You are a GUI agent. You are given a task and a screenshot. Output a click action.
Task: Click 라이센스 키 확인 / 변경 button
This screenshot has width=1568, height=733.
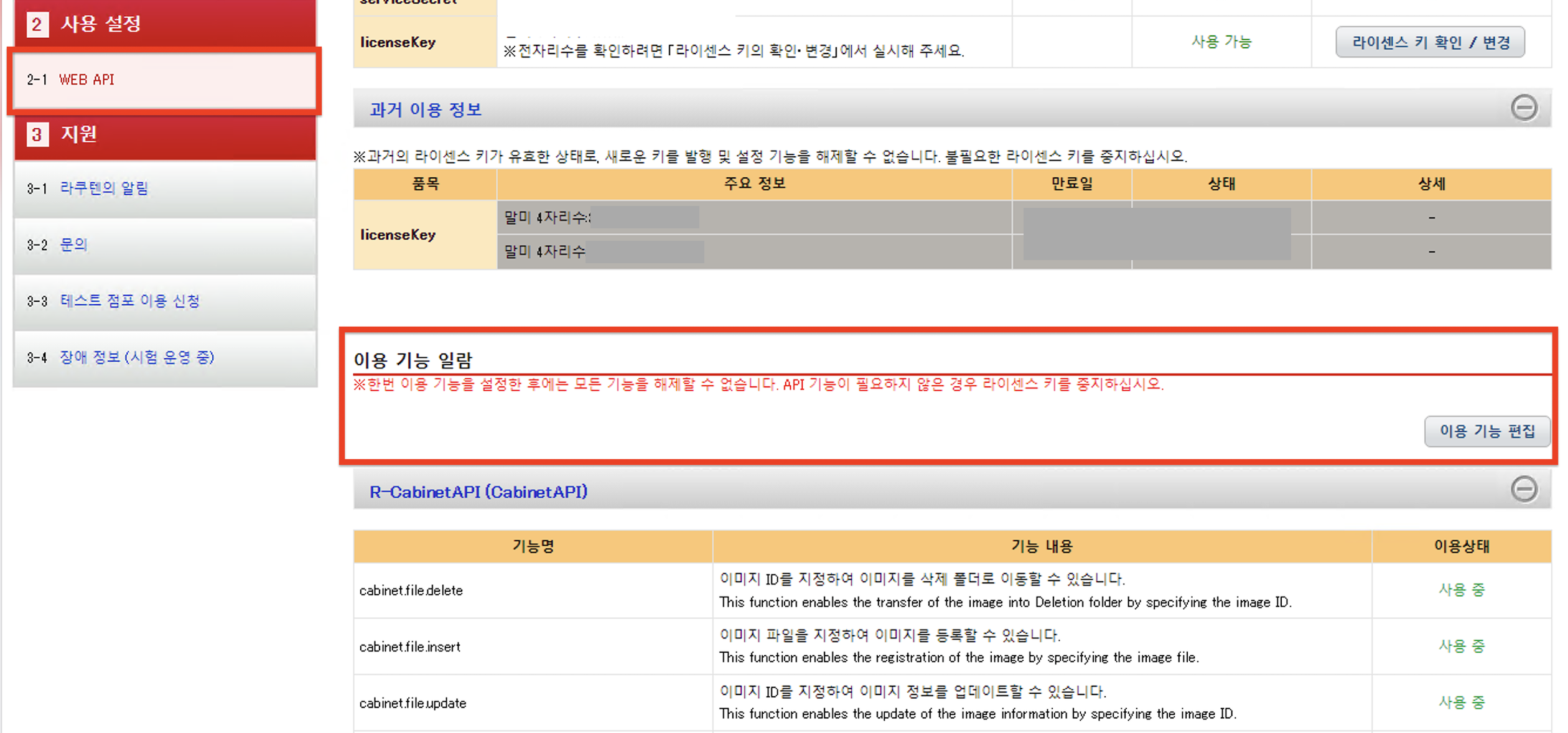(1429, 42)
